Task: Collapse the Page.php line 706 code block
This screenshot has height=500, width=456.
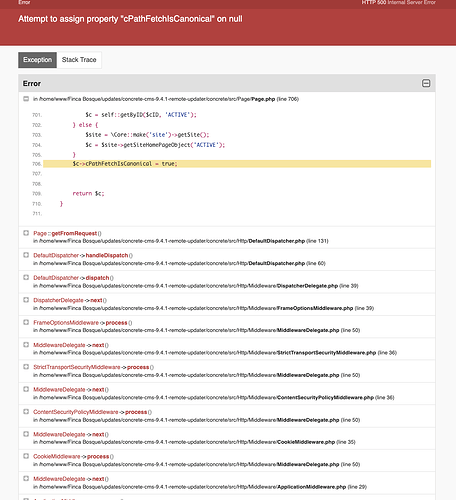Action: point(26,99)
